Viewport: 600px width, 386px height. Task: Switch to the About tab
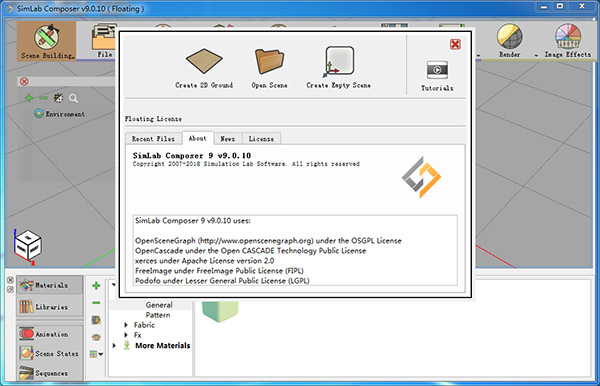click(x=197, y=138)
